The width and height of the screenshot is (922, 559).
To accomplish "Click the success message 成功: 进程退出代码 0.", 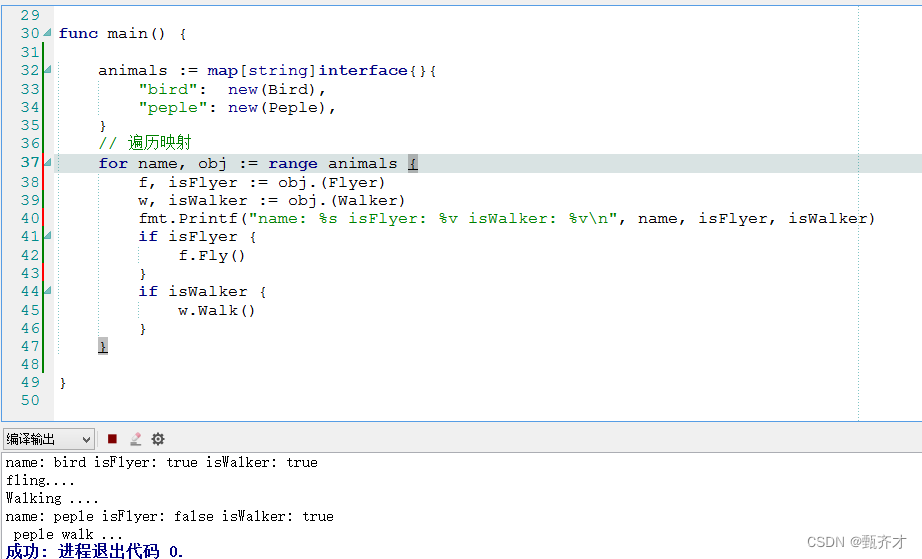I will tap(95, 551).
